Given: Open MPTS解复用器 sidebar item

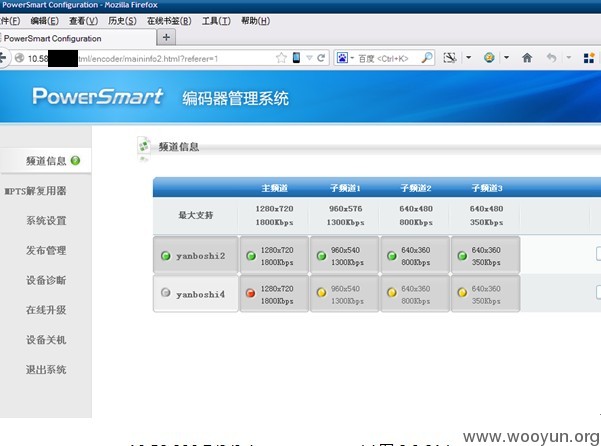Looking at the screenshot, I should point(35,191).
